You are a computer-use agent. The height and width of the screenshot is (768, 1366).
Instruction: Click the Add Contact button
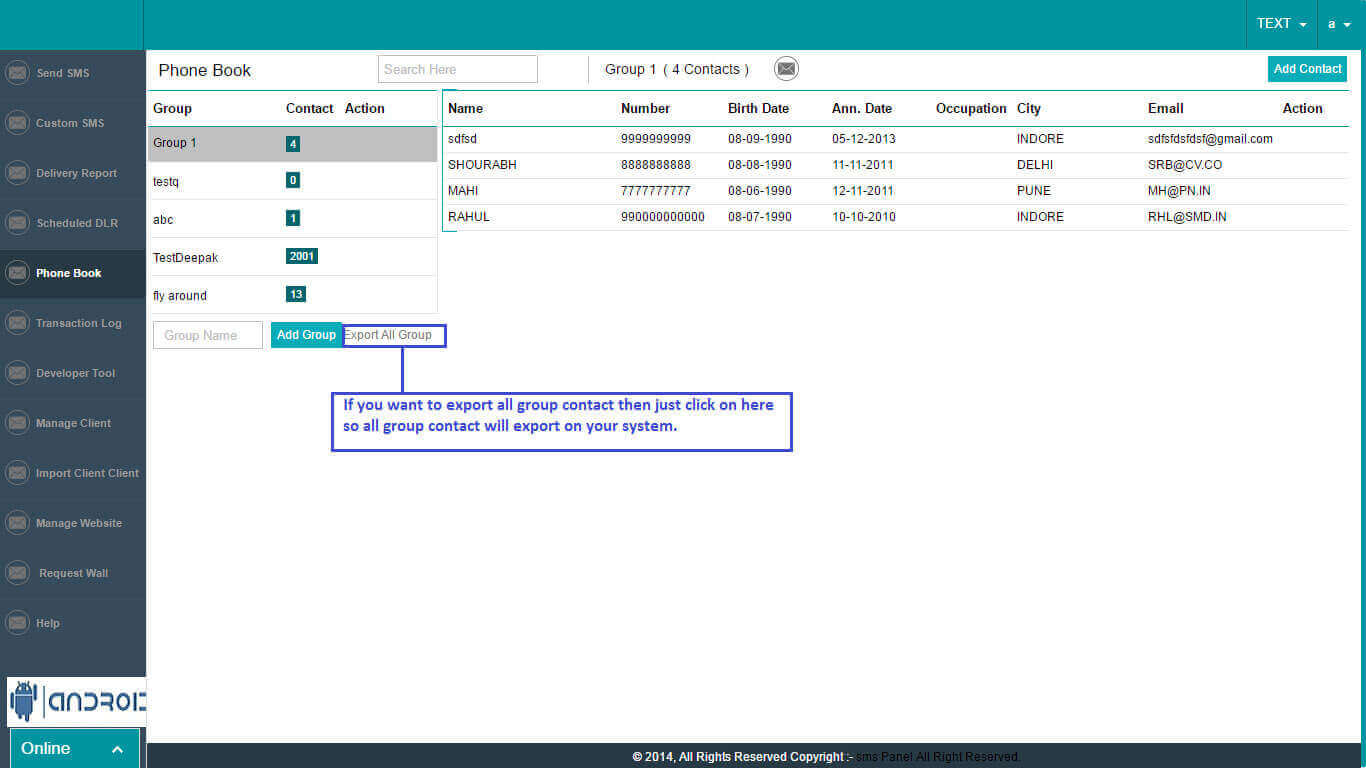1307,69
